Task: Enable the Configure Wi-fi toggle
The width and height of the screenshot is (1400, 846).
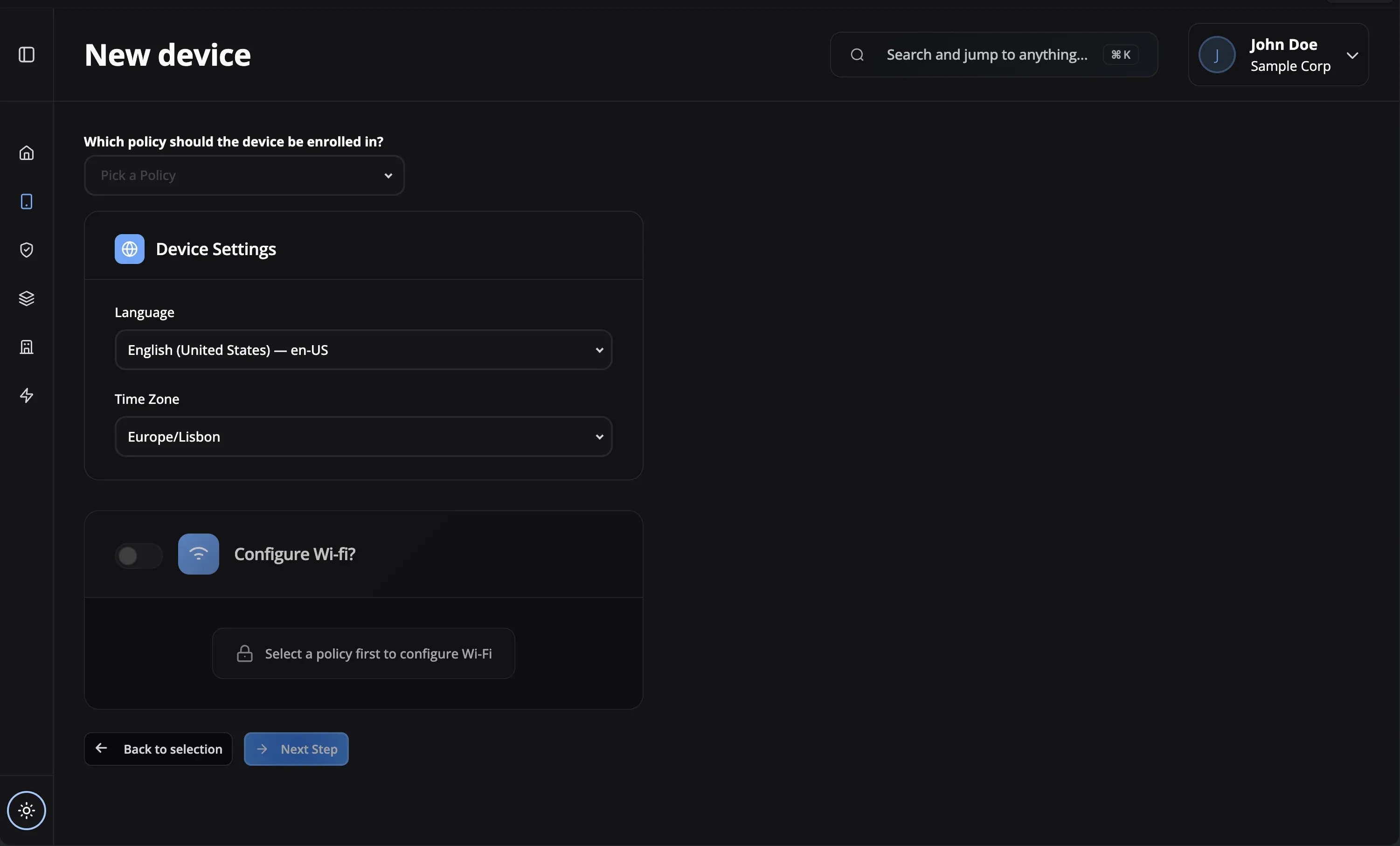Action: pyautogui.click(x=138, y=555)
